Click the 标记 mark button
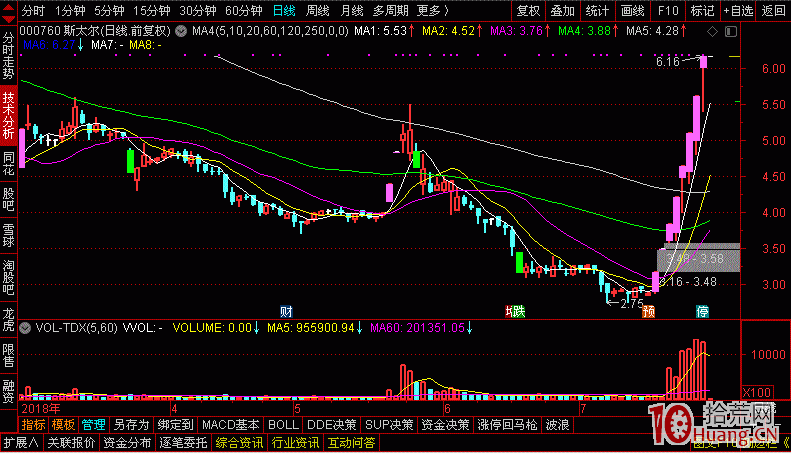The image size is (791, 454). tap(702, 11)
